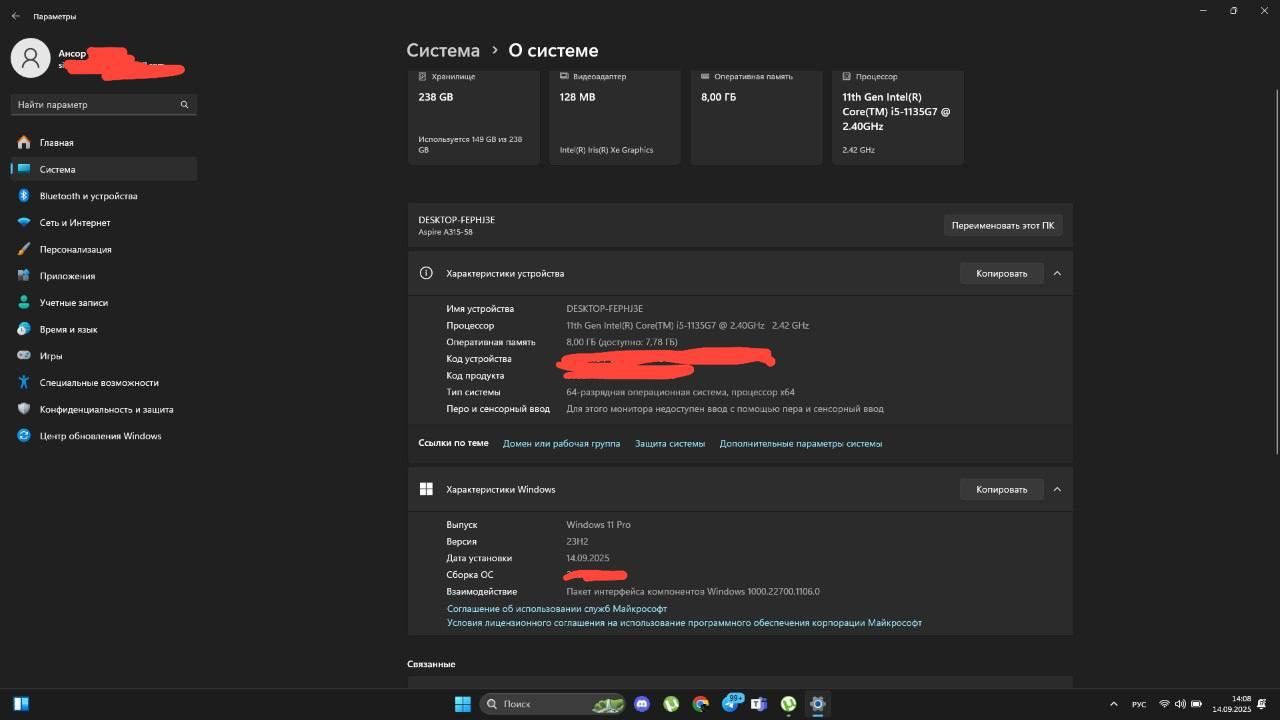Viewport: 1280px width, 720px height.
Task: Click the DESKTOP-FEPHJ3E device name value
Action: coord(604,309)
